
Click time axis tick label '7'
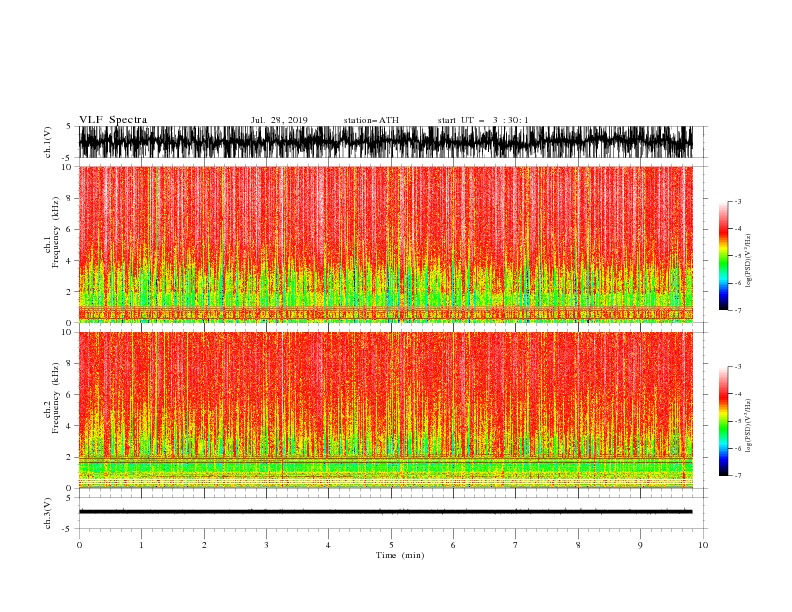516,545
